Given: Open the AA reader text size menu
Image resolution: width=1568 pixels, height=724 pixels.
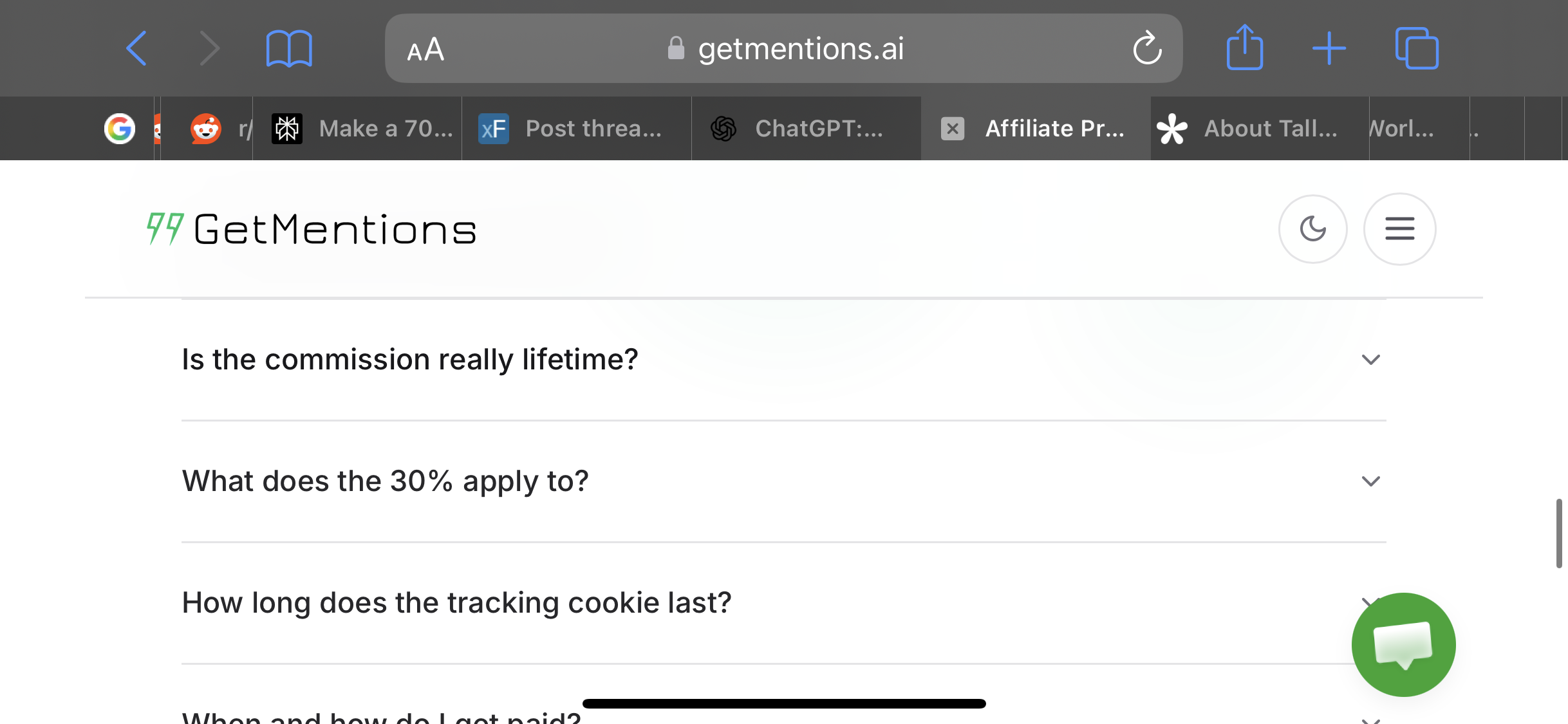Looking at the screenshot, I should [x=425, y=49].
